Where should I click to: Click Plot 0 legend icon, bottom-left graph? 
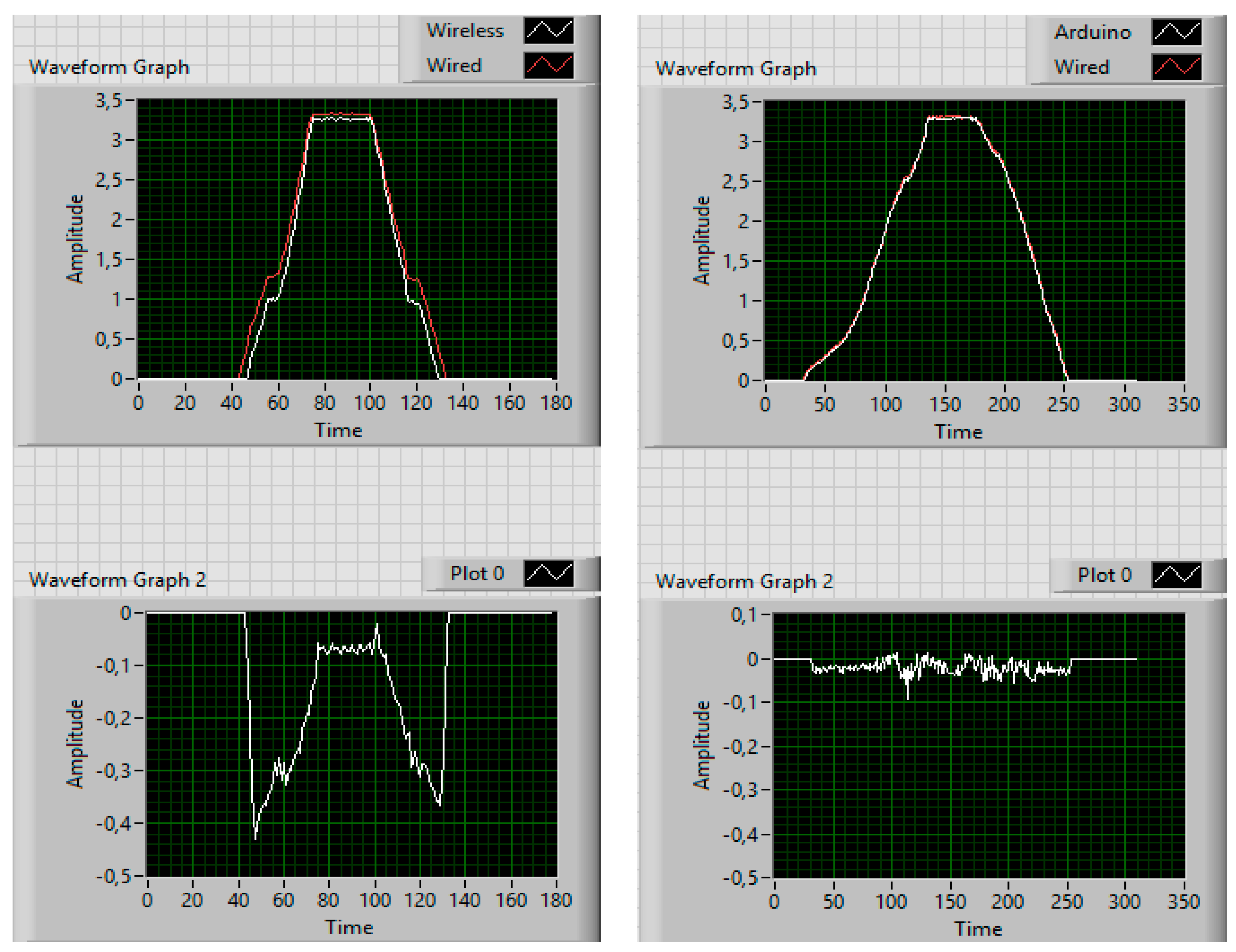tap(548, 574)
